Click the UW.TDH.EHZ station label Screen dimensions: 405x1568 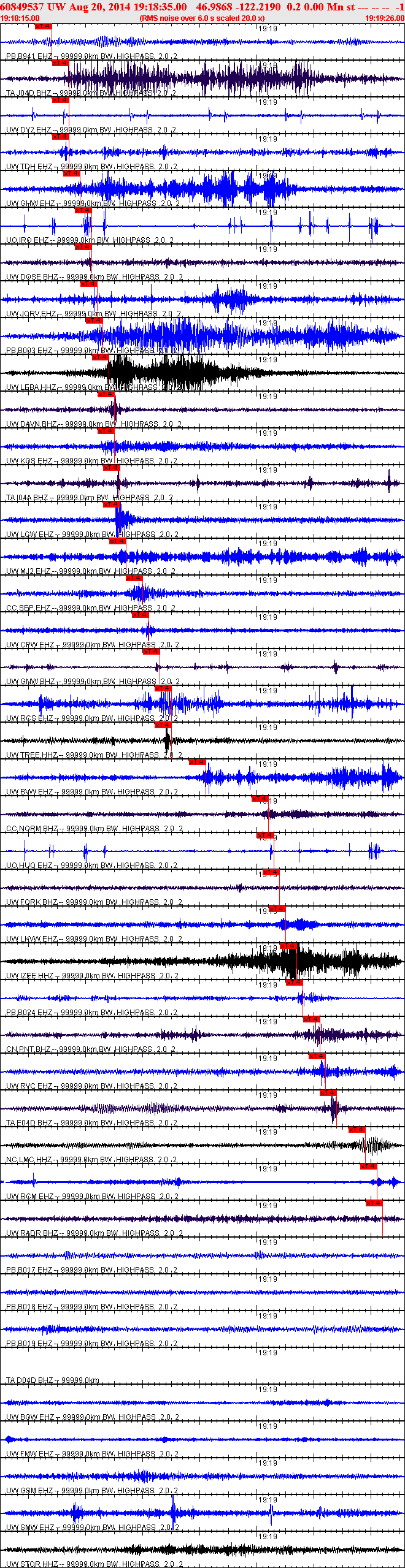(29, 167)
